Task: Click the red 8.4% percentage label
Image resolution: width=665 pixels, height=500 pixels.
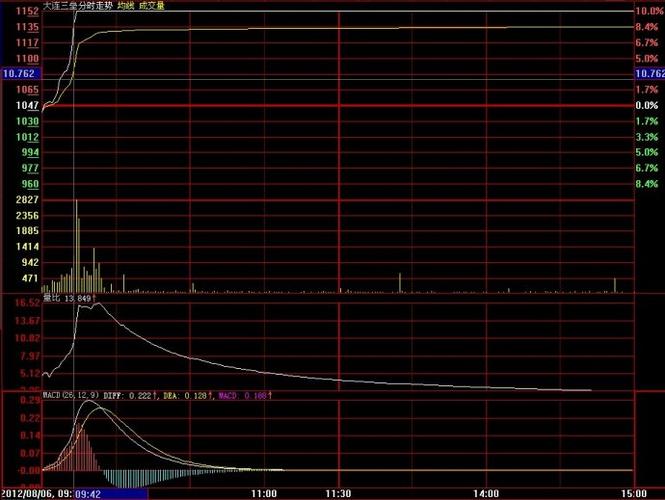Action: [x=647, y=27]
